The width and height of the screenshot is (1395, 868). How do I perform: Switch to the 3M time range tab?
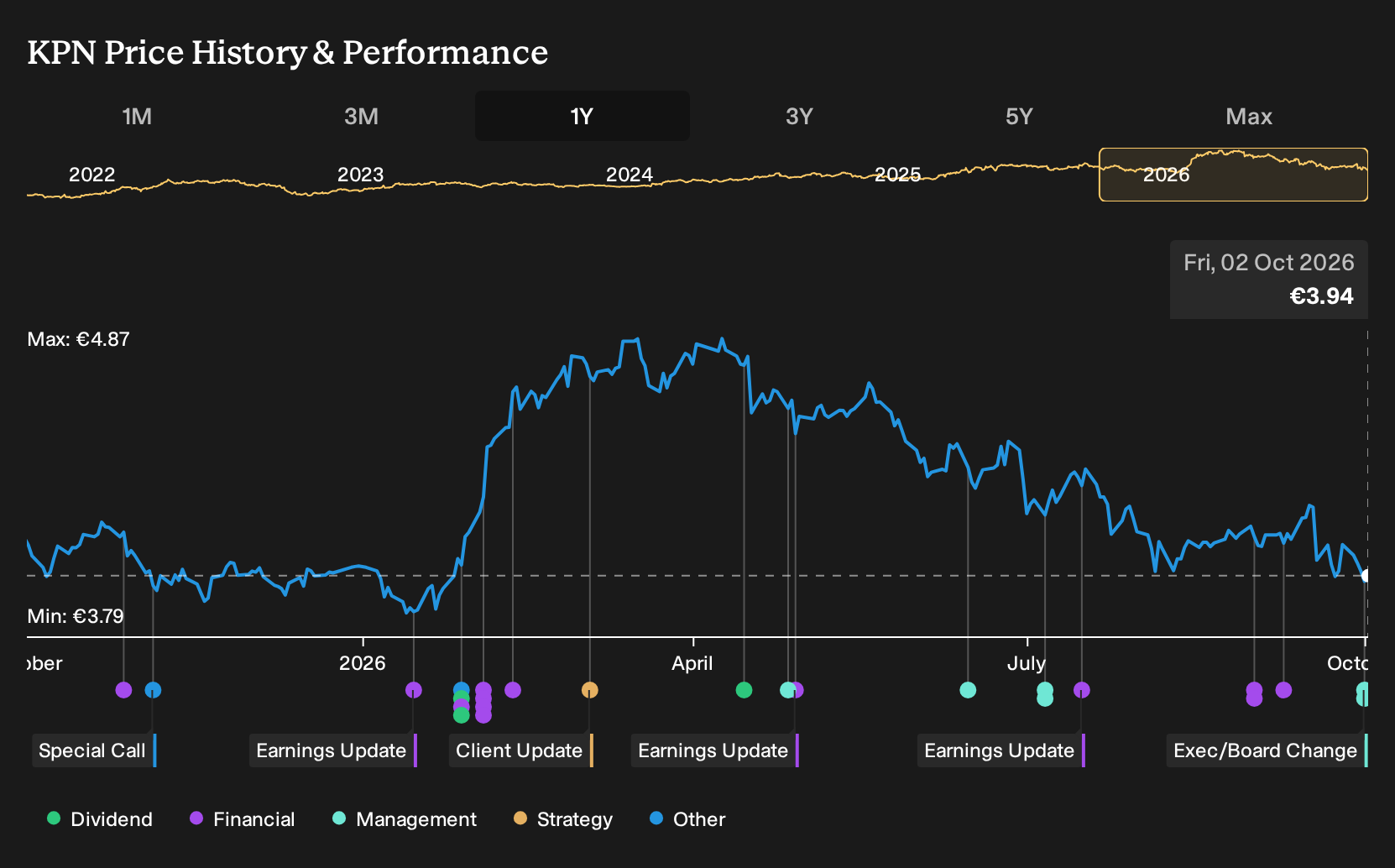(361, 117)
